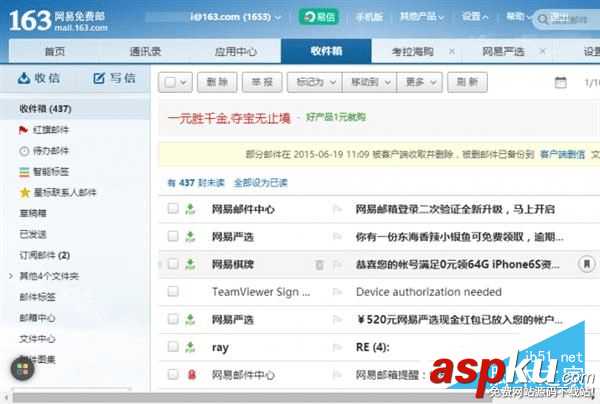The image size is (600, 404).
Task: Click the flag icon on the 网易邮件中心 二次验证 row
Action: click(337, 209)
